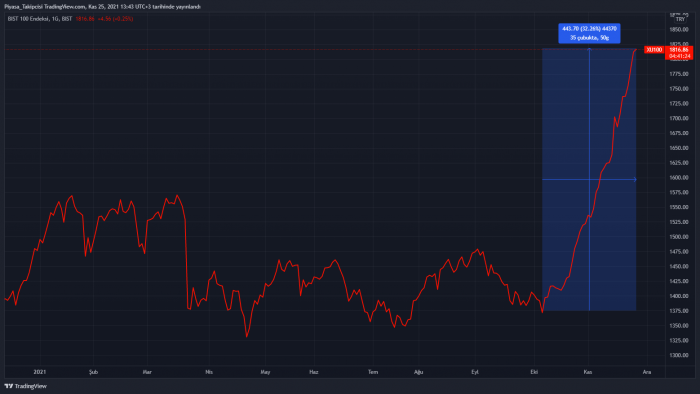Screen dimensions: 700x394
Task: Click the BIST 100 Endeksi symbol title
Action: click(29, 19)
